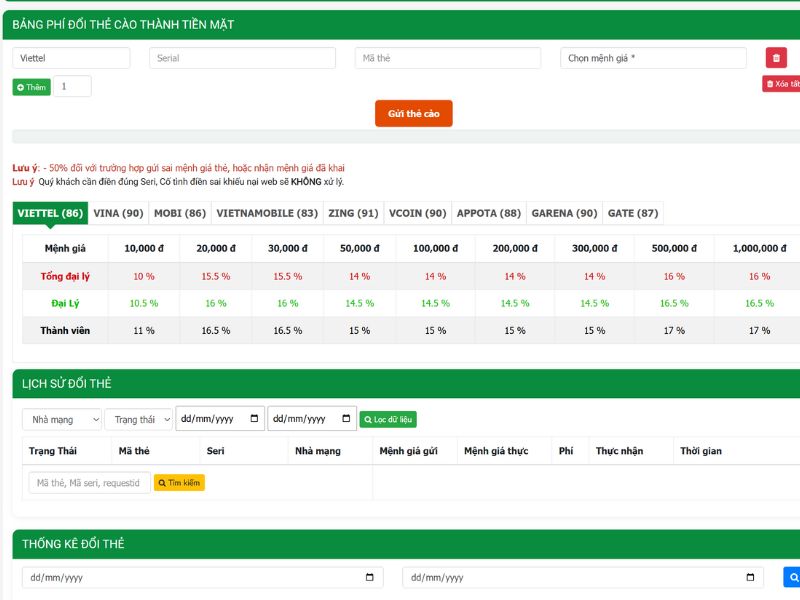The image size is (800, 600).
Task: Click the Đại Lý row label
Action: [x=65, y=303]
